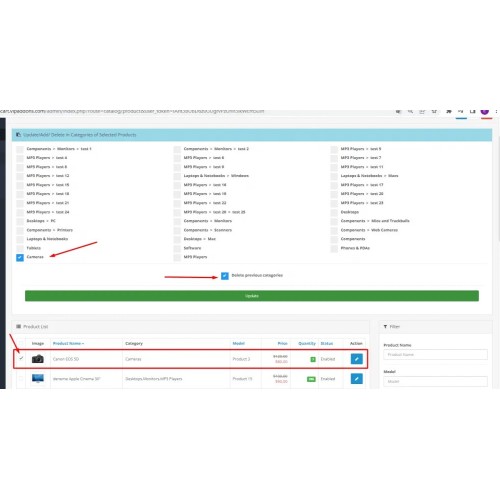500x500 pixels.
Task: Click the Canon EOS 5D camera thumbnail
Action: tap(38, 359)
